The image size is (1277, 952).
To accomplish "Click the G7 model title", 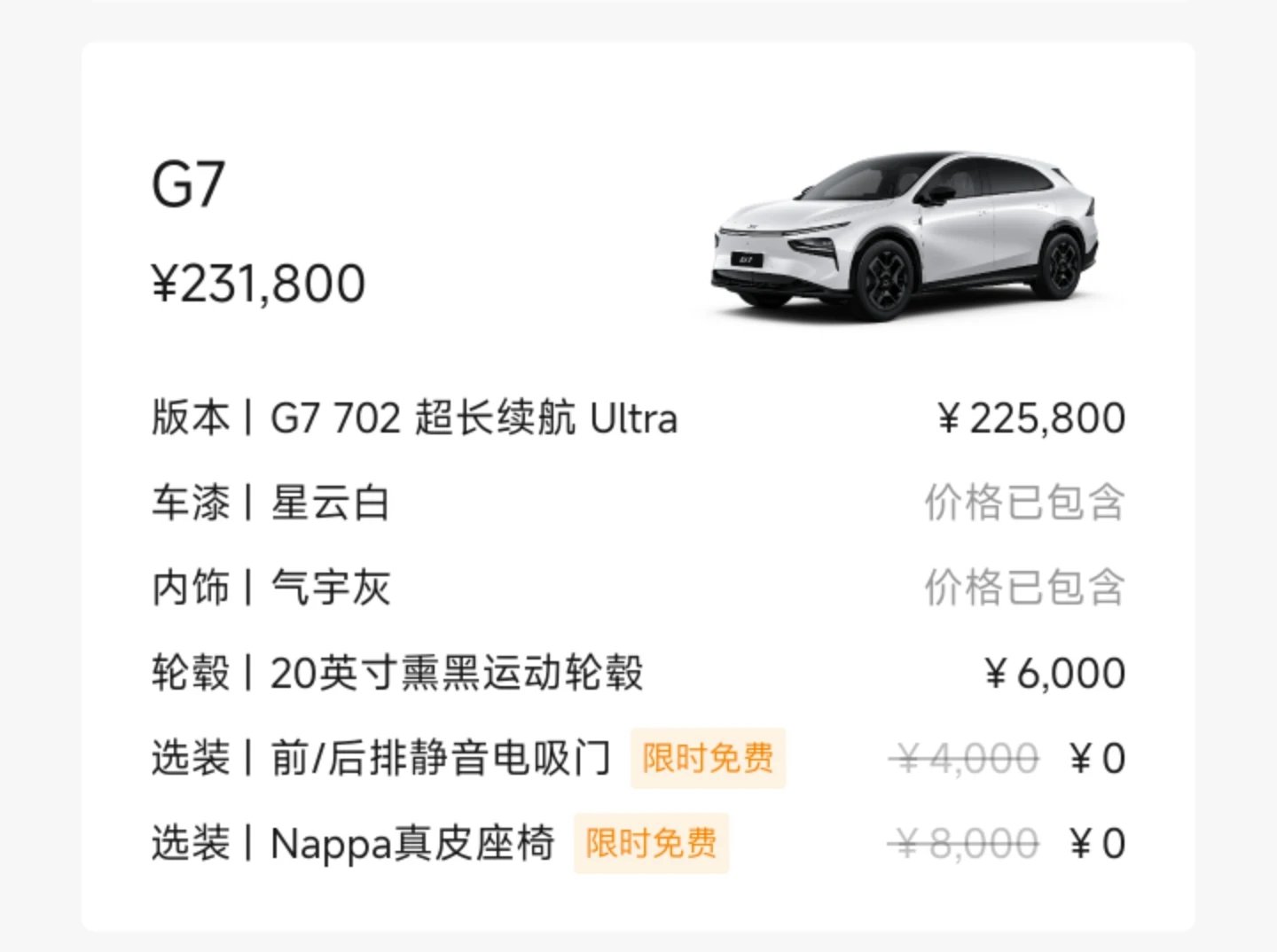I will pos(188,184).
